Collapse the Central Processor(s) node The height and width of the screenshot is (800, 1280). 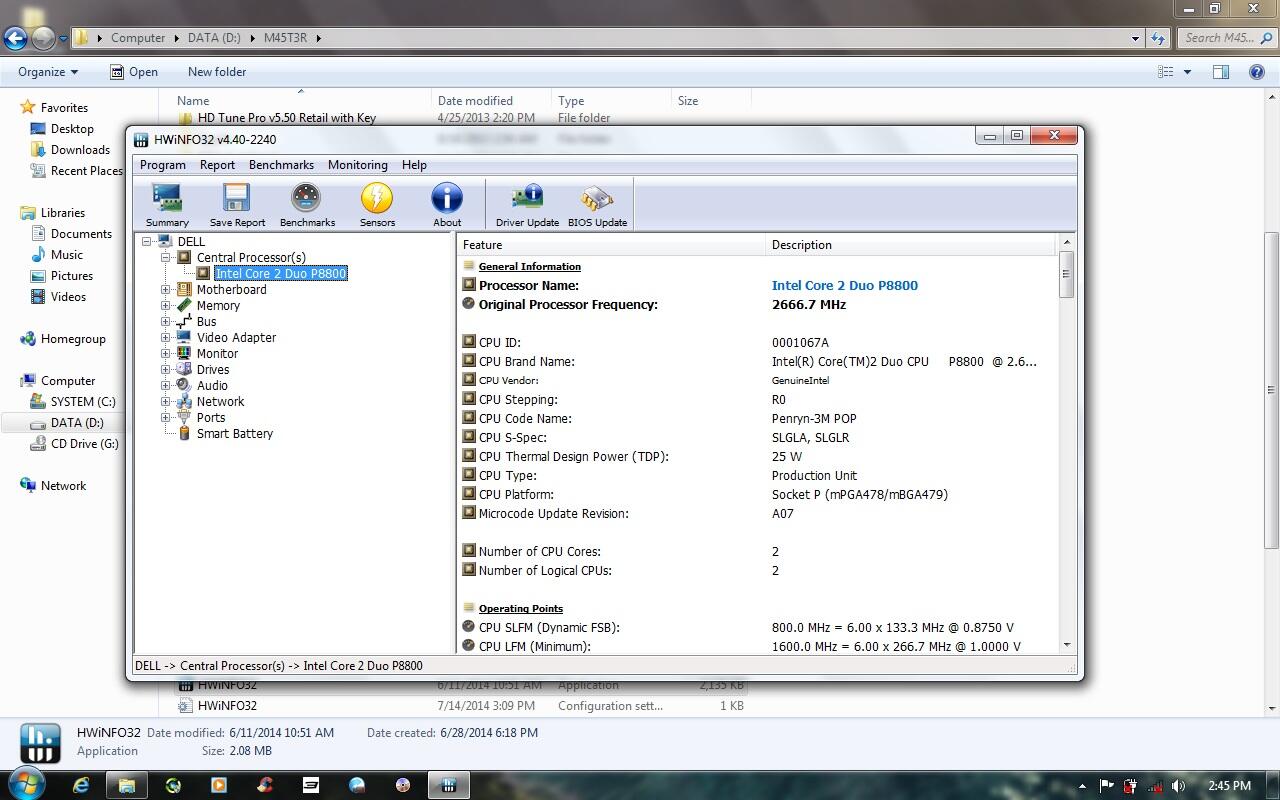166,257
